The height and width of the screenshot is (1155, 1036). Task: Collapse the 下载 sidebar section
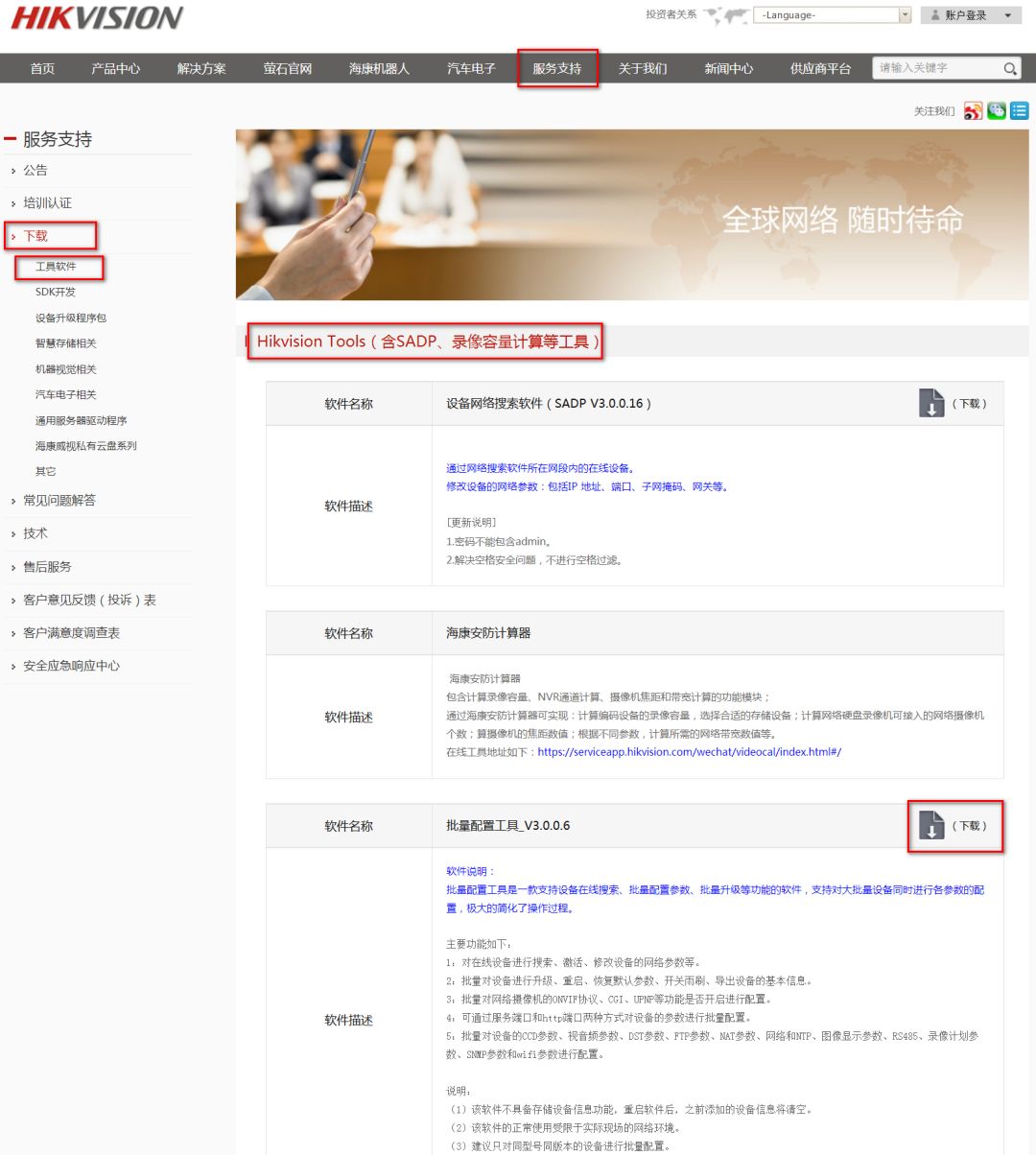click(x=35, y=236)
